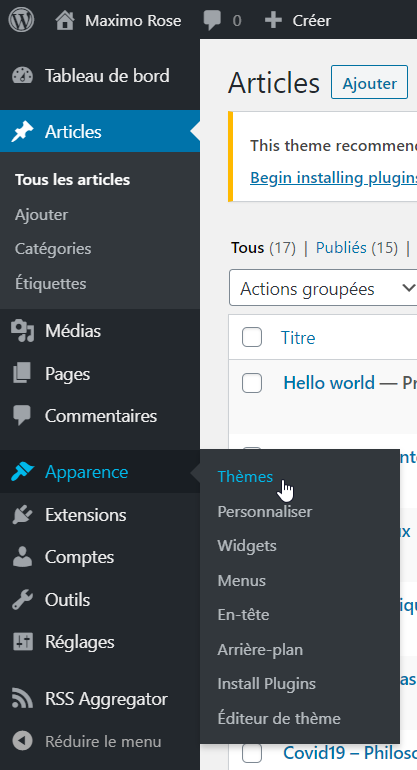Click the Réglages sliders icon
The image size is (417, 770).
click(22, 642)
